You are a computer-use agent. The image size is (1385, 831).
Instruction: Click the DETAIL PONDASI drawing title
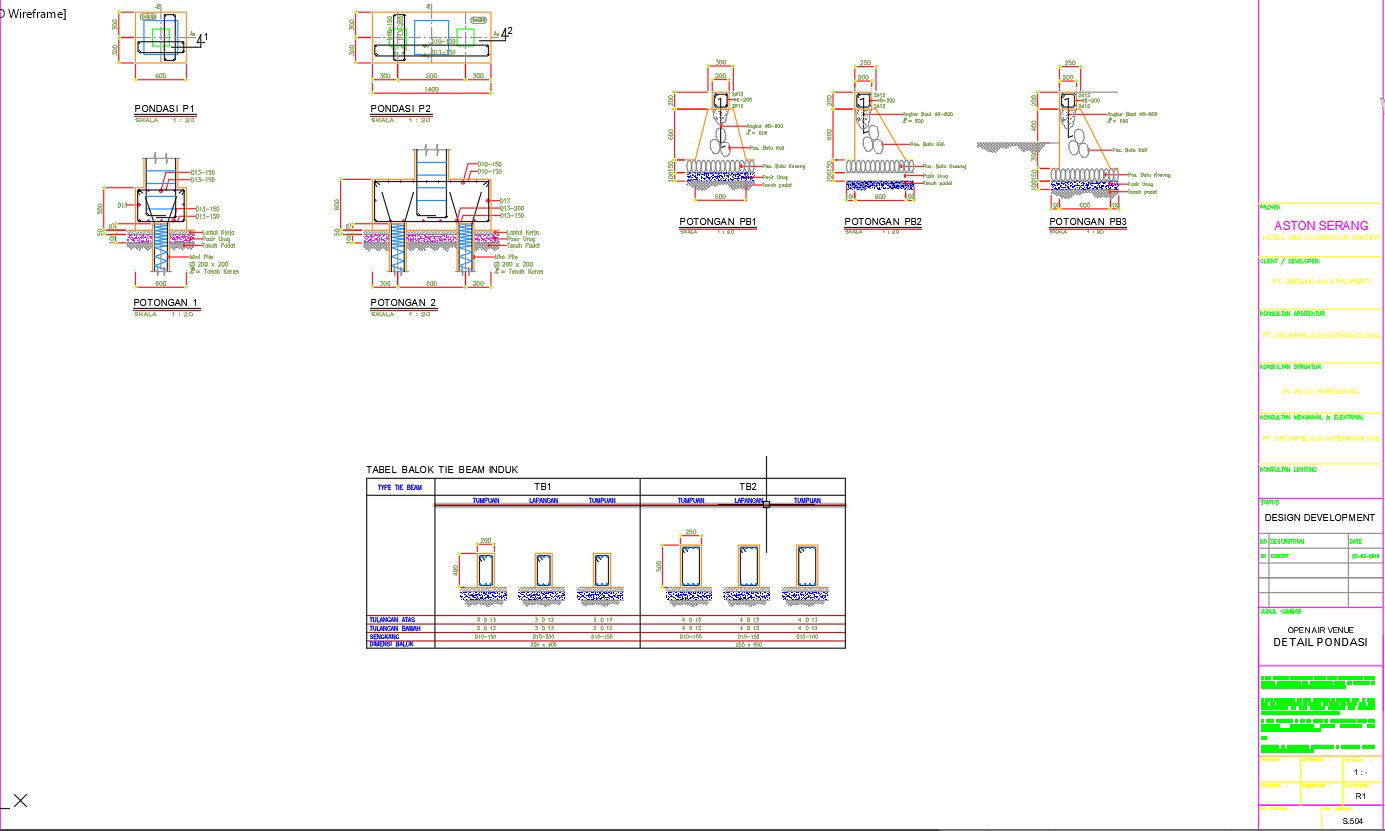1320,643
